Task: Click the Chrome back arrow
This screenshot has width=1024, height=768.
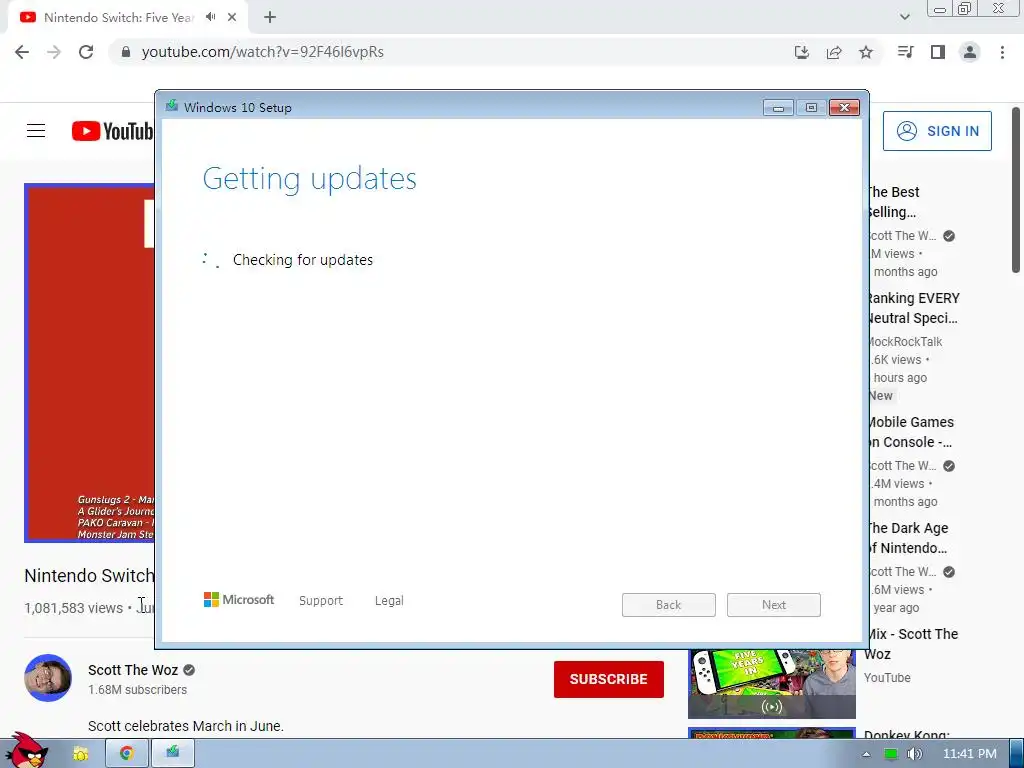Action: click(22, 52)
